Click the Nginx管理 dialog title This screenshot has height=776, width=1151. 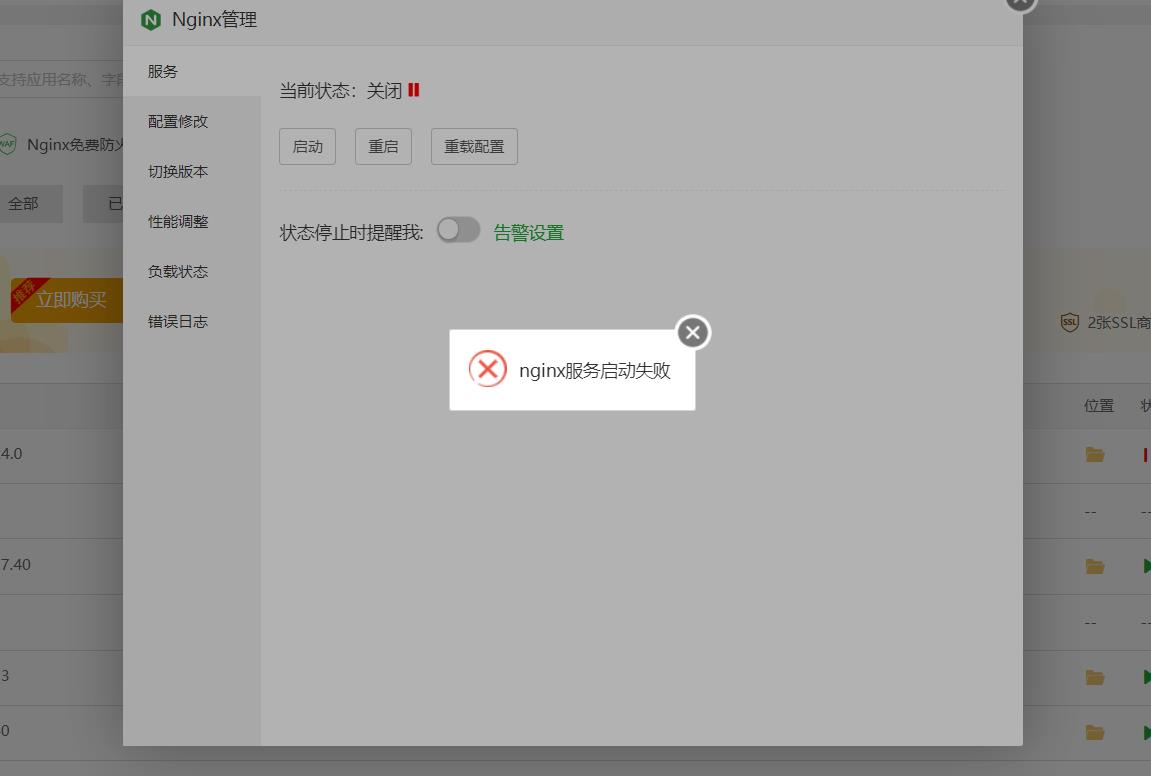214,20
